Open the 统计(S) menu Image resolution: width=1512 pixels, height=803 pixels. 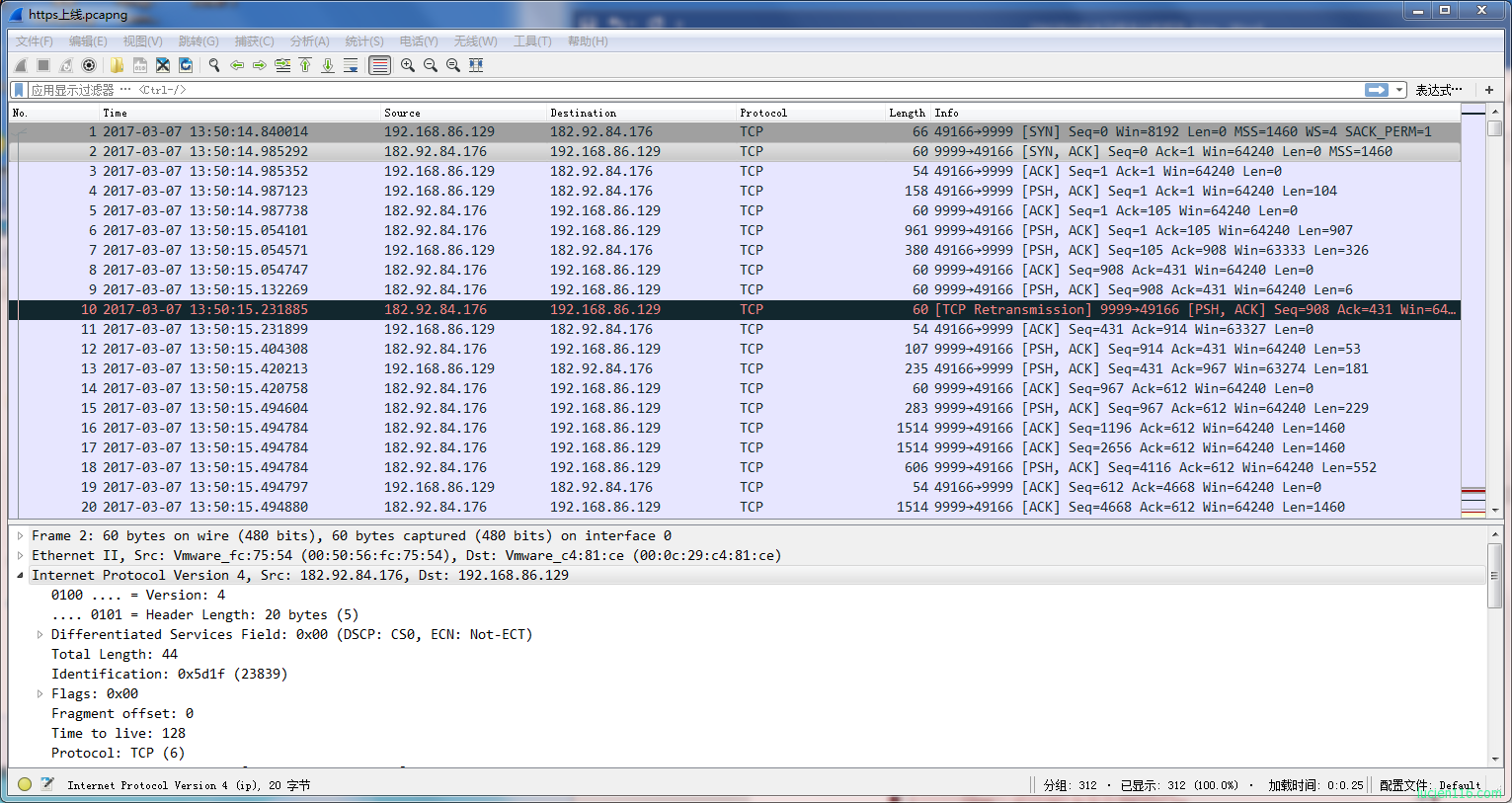pos(364,41)
